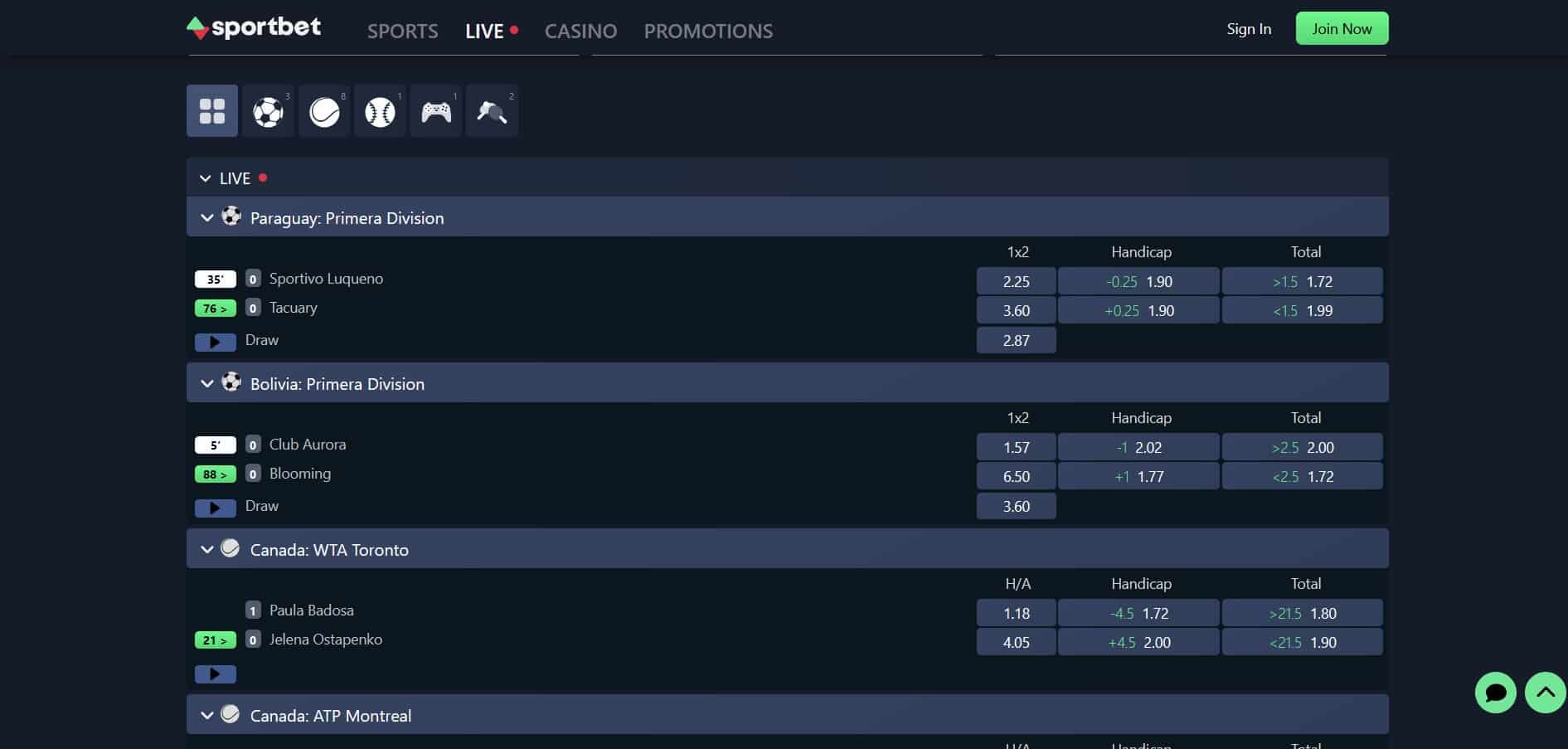
Task: Select handicap +1 at 1.77
Action: coord(1139,476)
